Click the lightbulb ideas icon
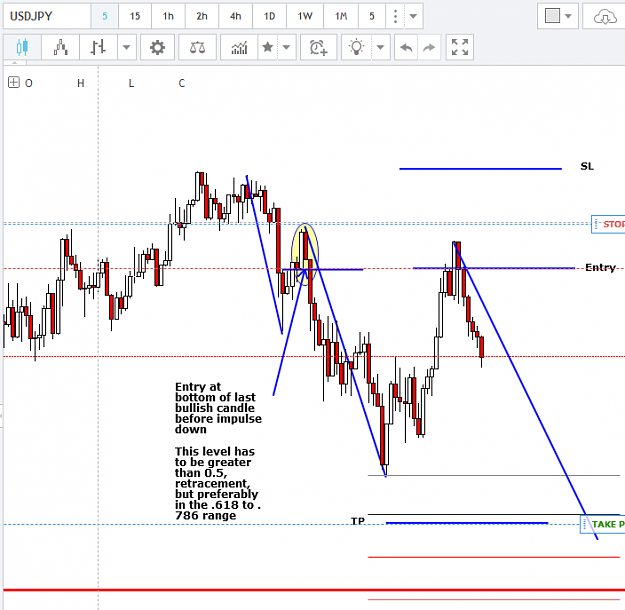 356,47
